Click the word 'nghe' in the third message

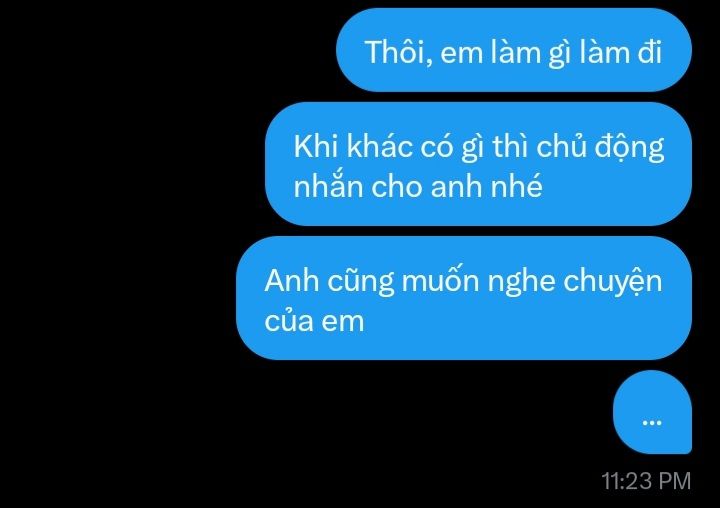[x=521, y=282]
